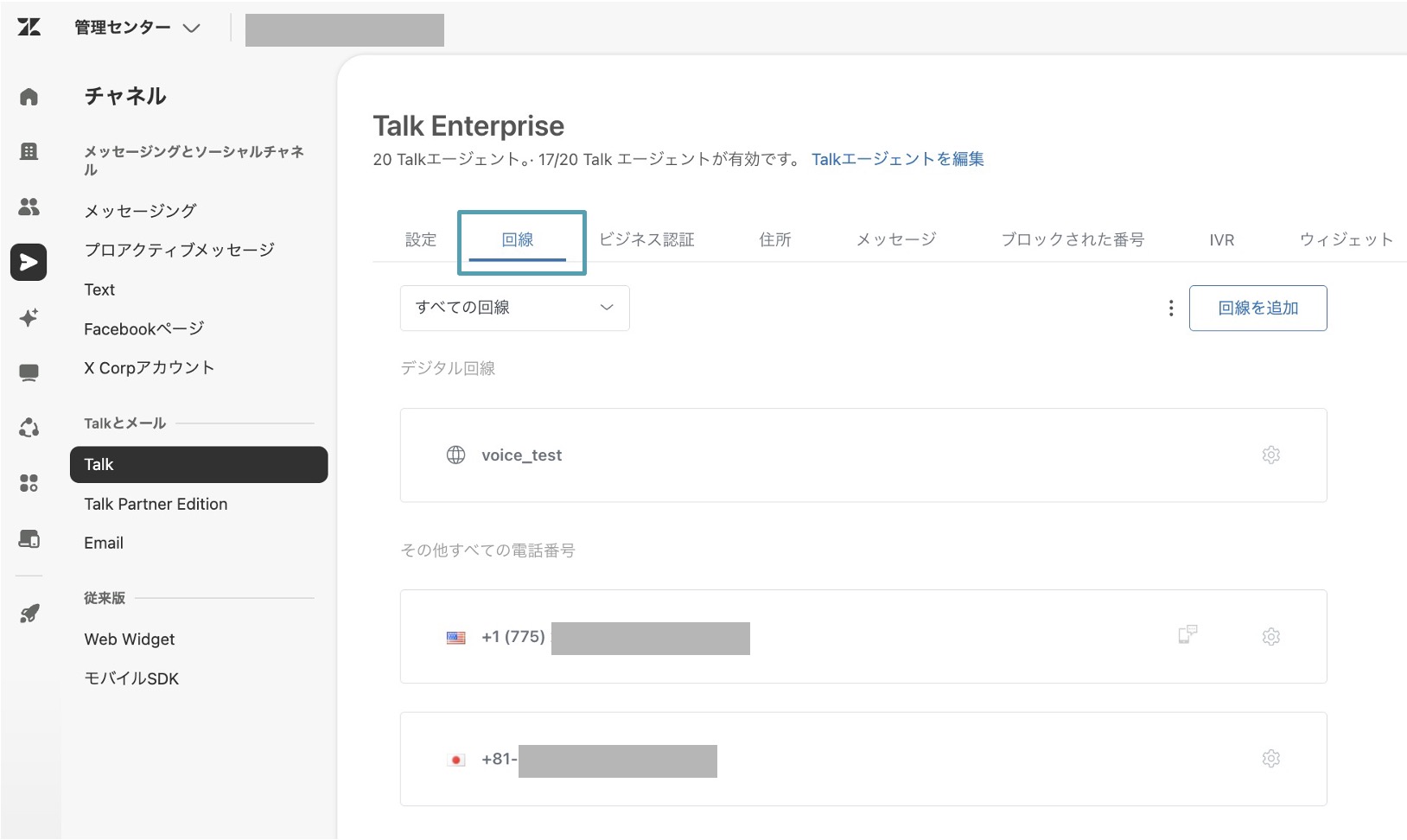
Task: Select Talk Partner Edition in sidebar
Action: pyautogui.click(x=156, y=504)
